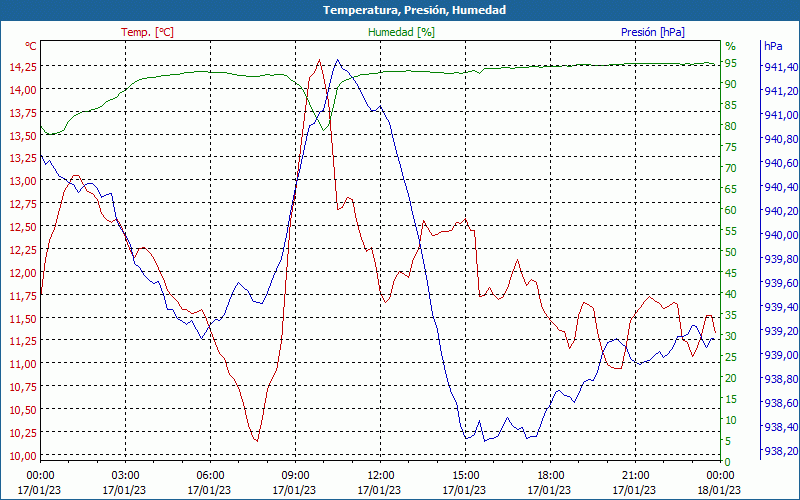Click the 12,75 temperature axis value

tap(23, 204)
